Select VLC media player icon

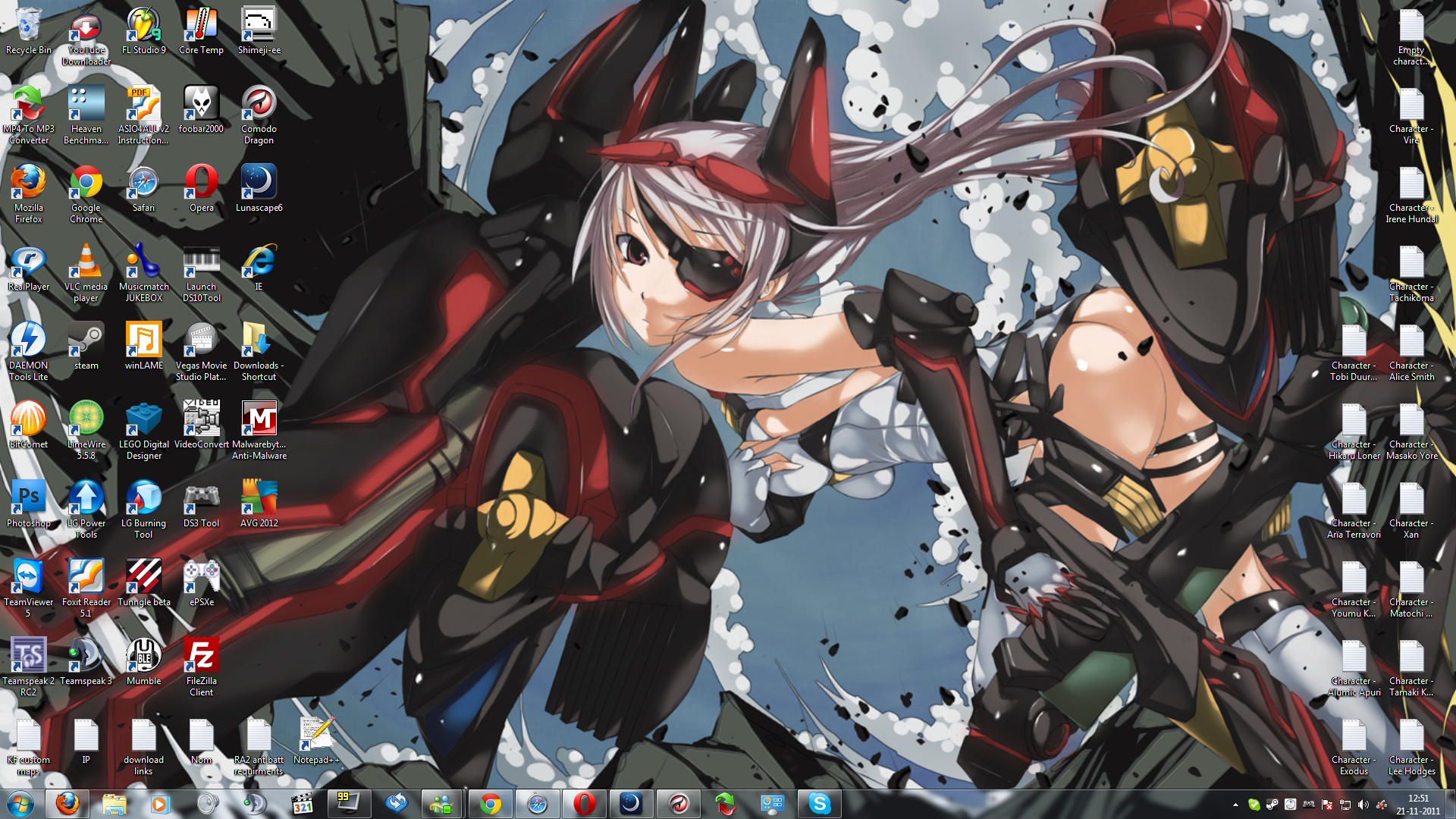(86, 273)
